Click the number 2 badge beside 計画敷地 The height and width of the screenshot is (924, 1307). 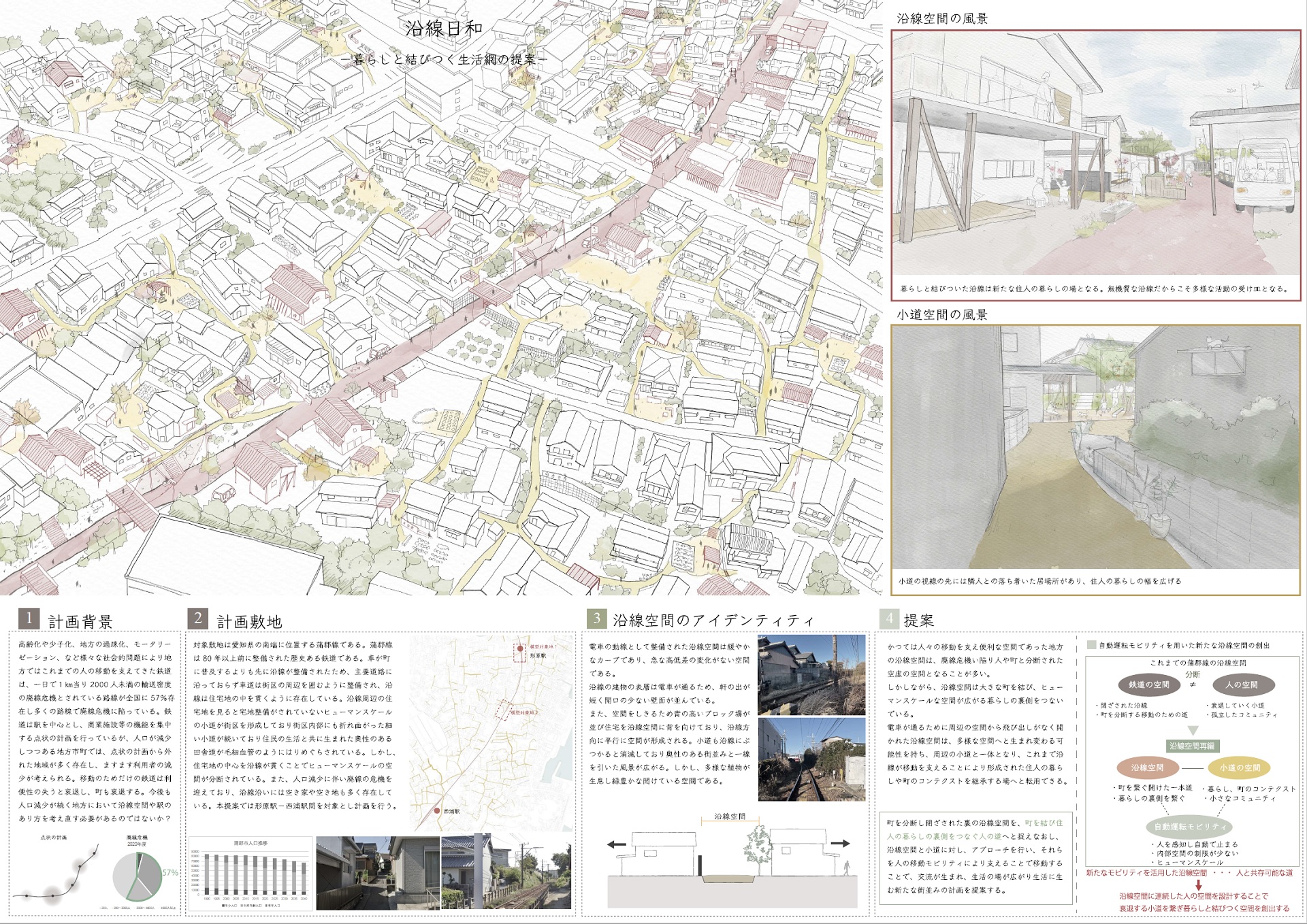pos(197,618)
